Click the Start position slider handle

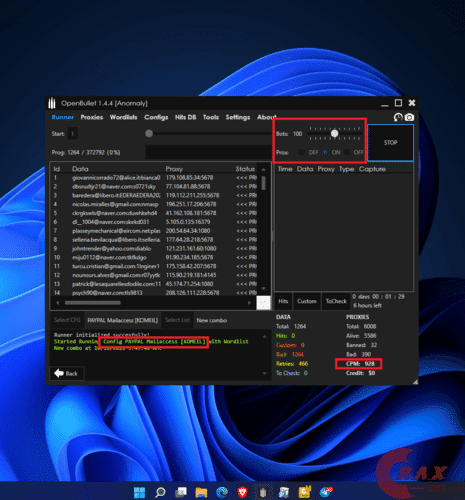[x=149, y=133]
